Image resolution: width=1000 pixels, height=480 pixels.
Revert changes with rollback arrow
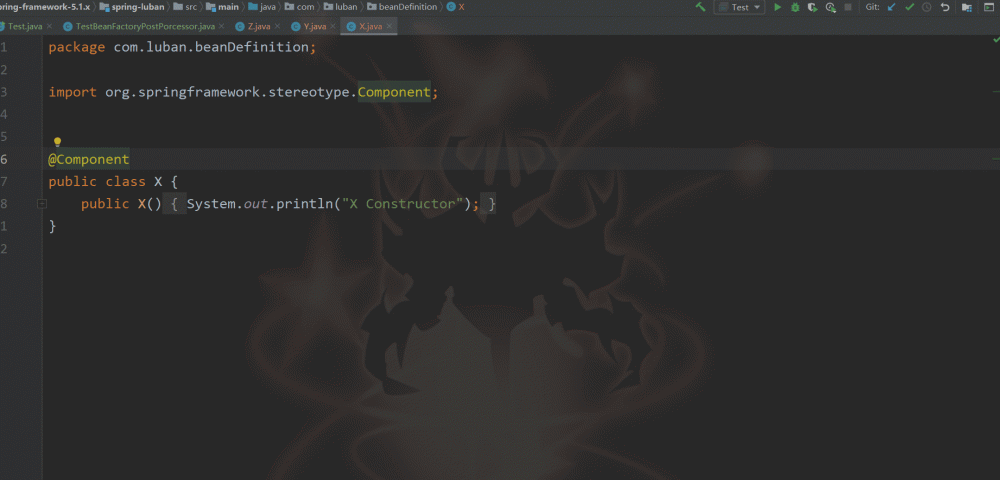[945, 7]
